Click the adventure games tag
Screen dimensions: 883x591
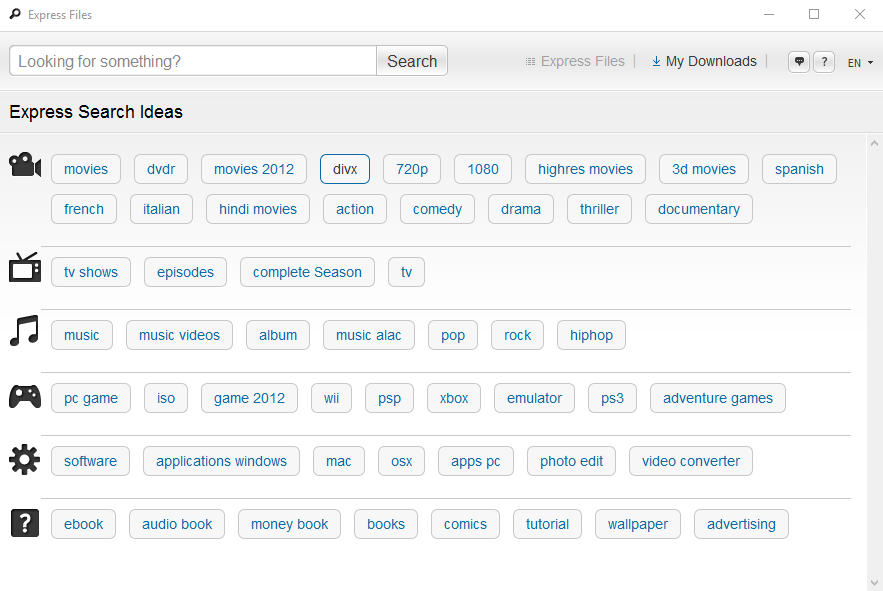[x=717, y=398]
